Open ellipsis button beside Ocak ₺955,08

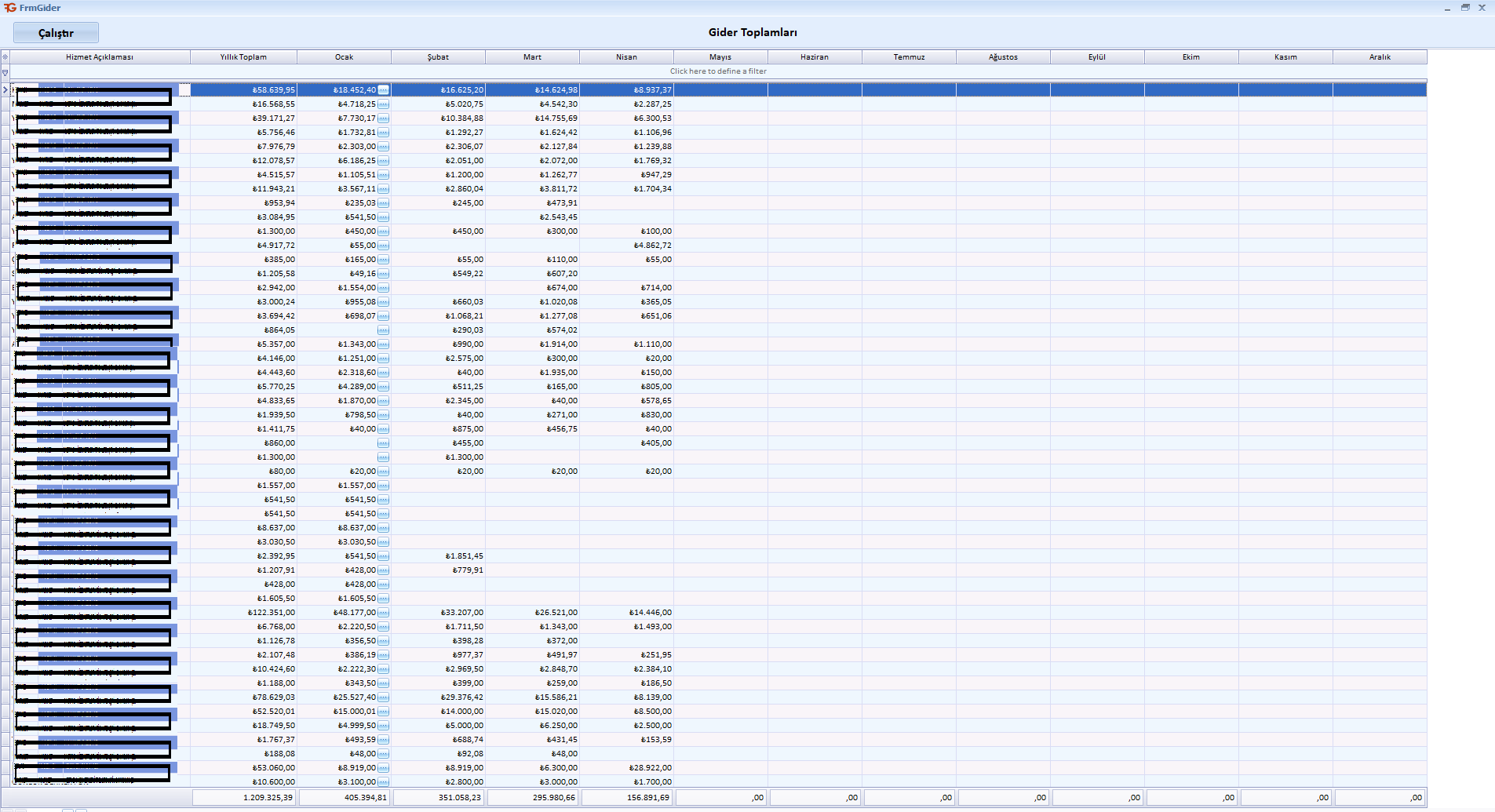(383, 302)
